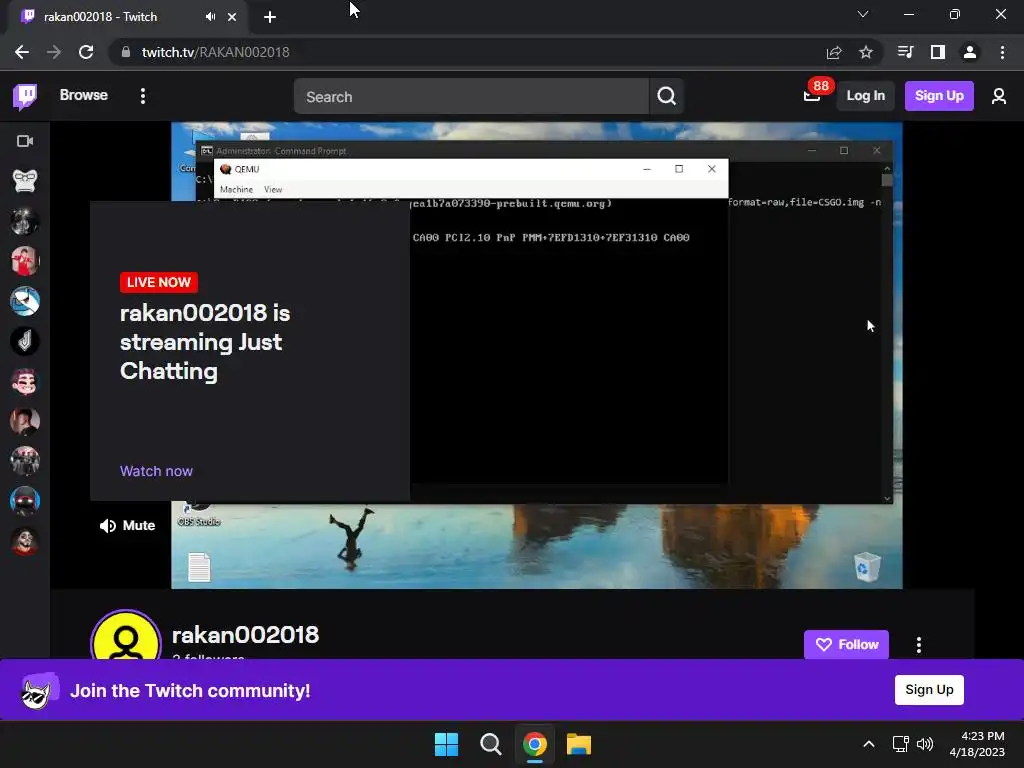The image size is (1024, 768).
Task: Click the rakan002018 profile avatar
Action: [125, 637]
